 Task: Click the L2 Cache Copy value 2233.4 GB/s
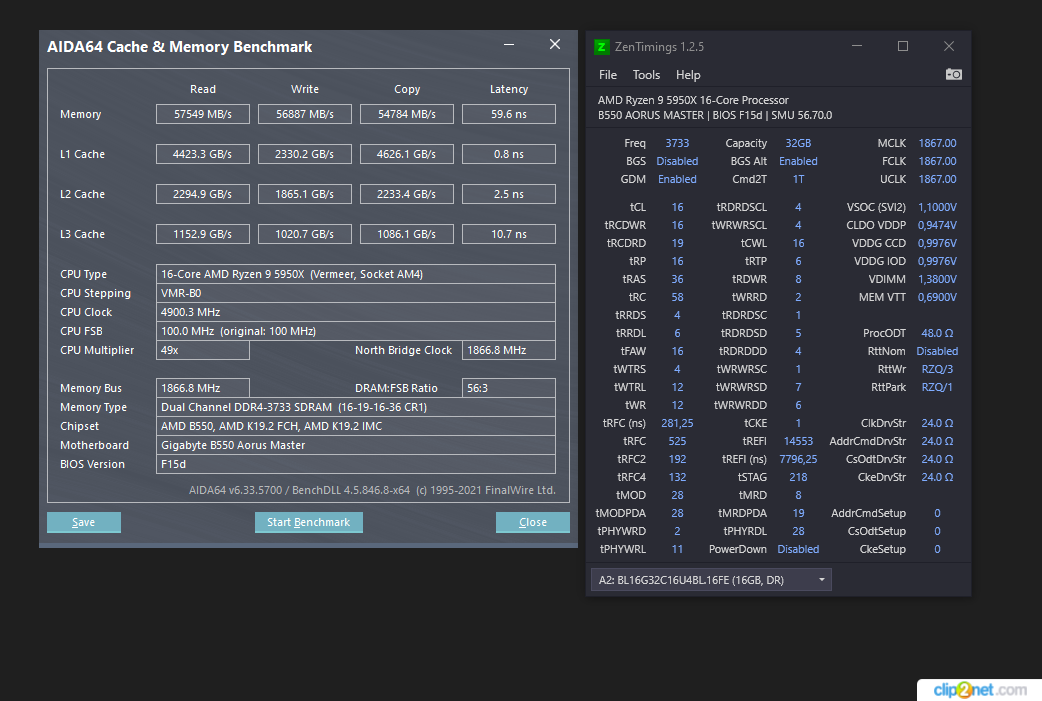[407, 194]
